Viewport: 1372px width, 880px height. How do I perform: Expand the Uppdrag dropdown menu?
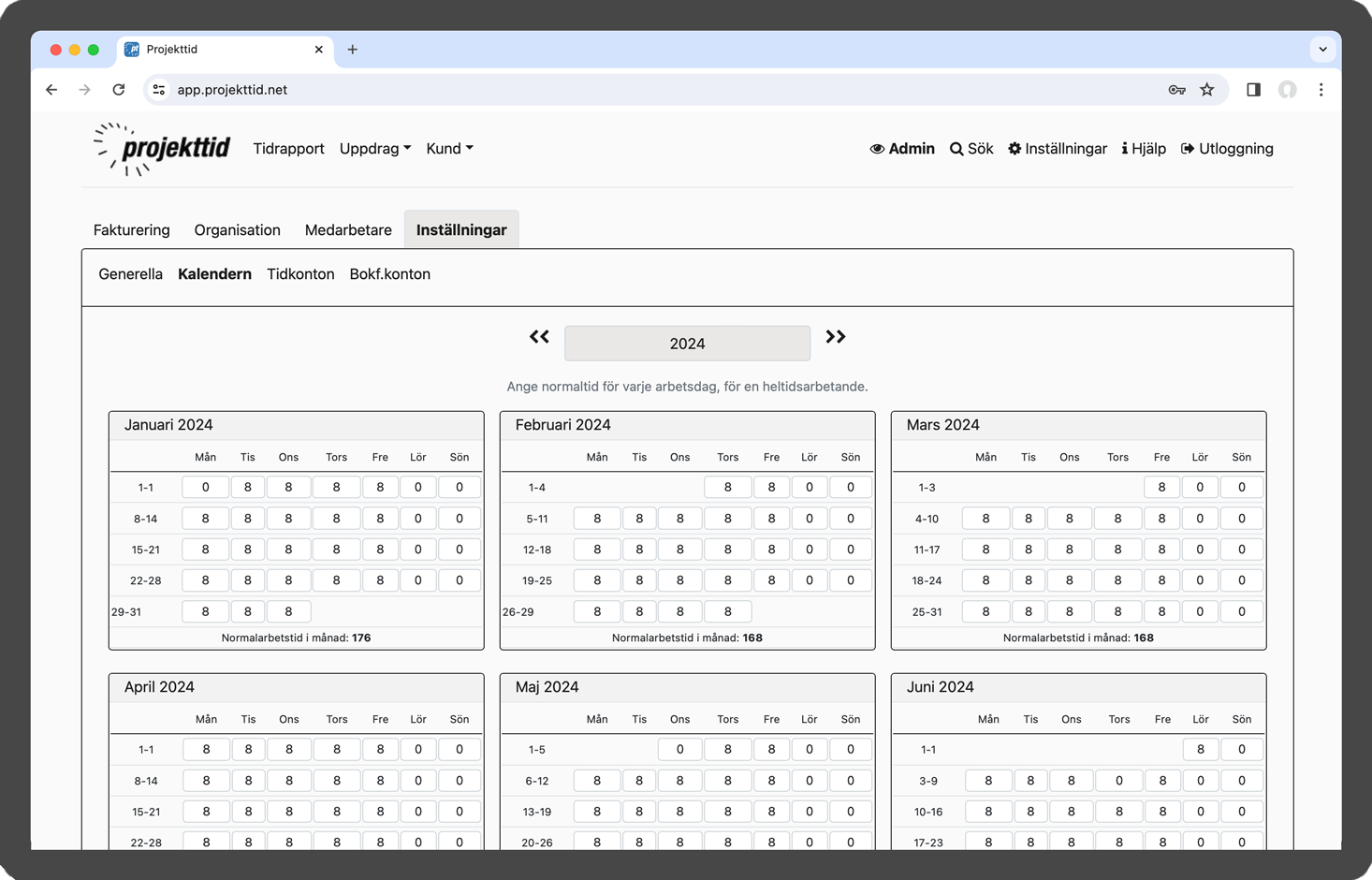(374, 149)
